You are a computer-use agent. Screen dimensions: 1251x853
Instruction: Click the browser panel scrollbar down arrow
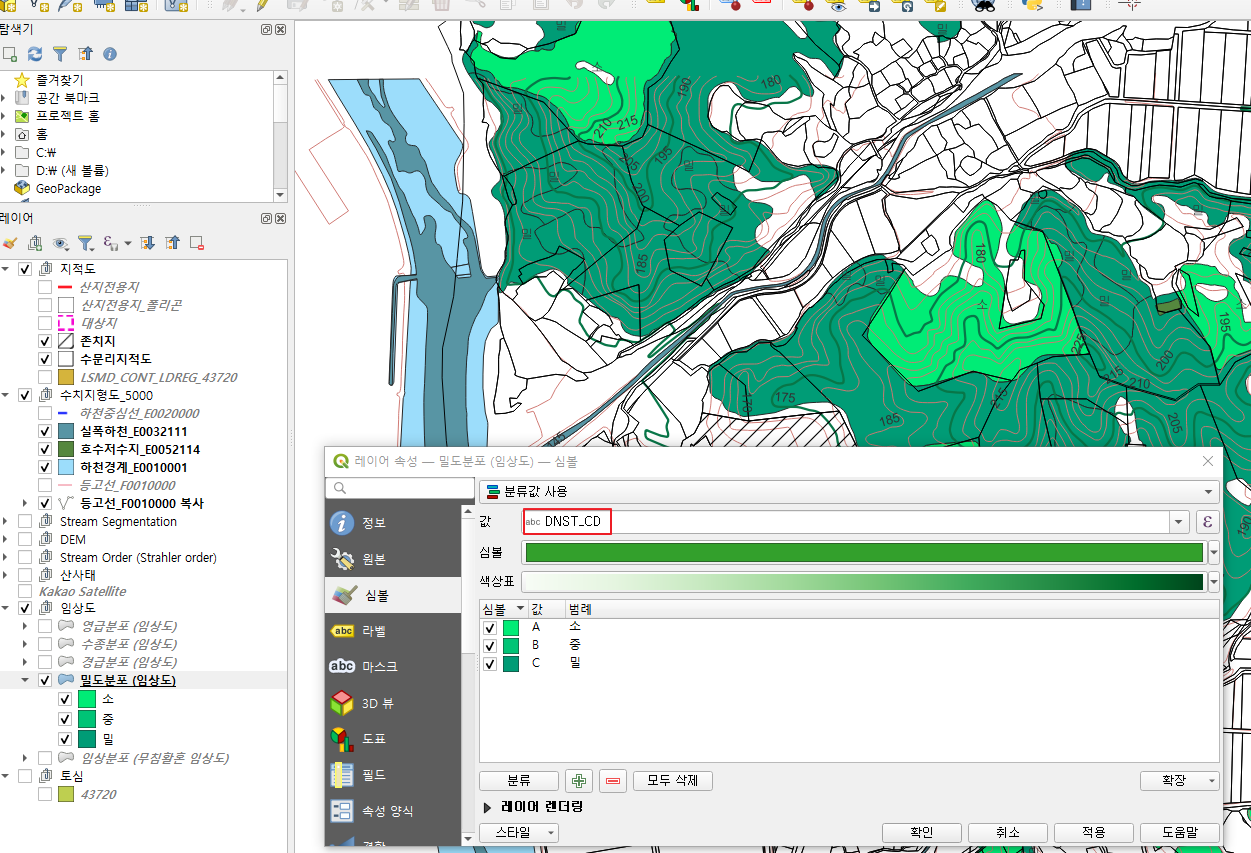coord(280,195)
